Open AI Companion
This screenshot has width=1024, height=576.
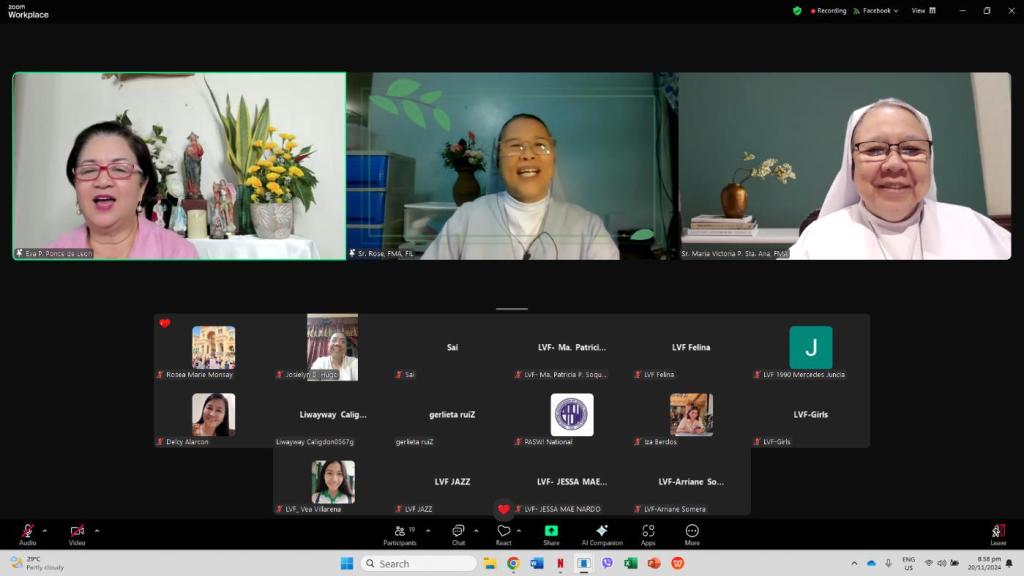coord(601,533)
